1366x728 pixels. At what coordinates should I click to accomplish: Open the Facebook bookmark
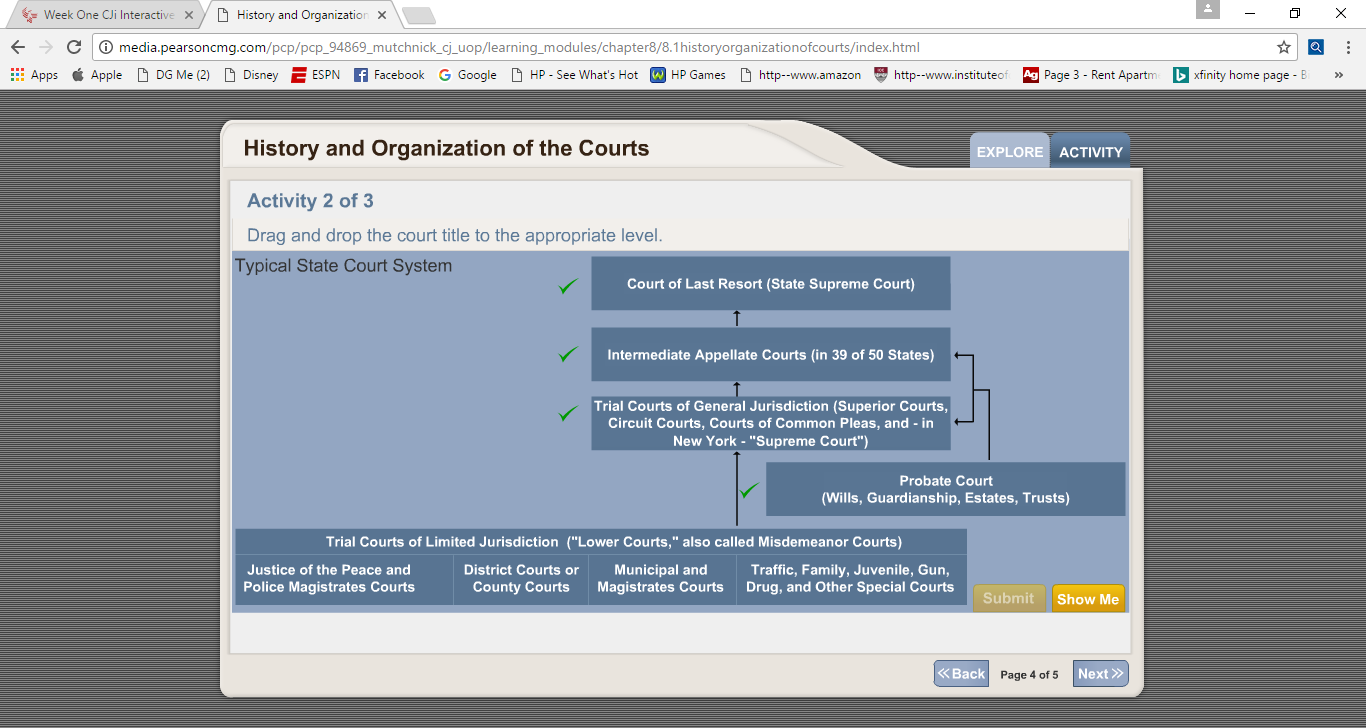tap(389, 75)
